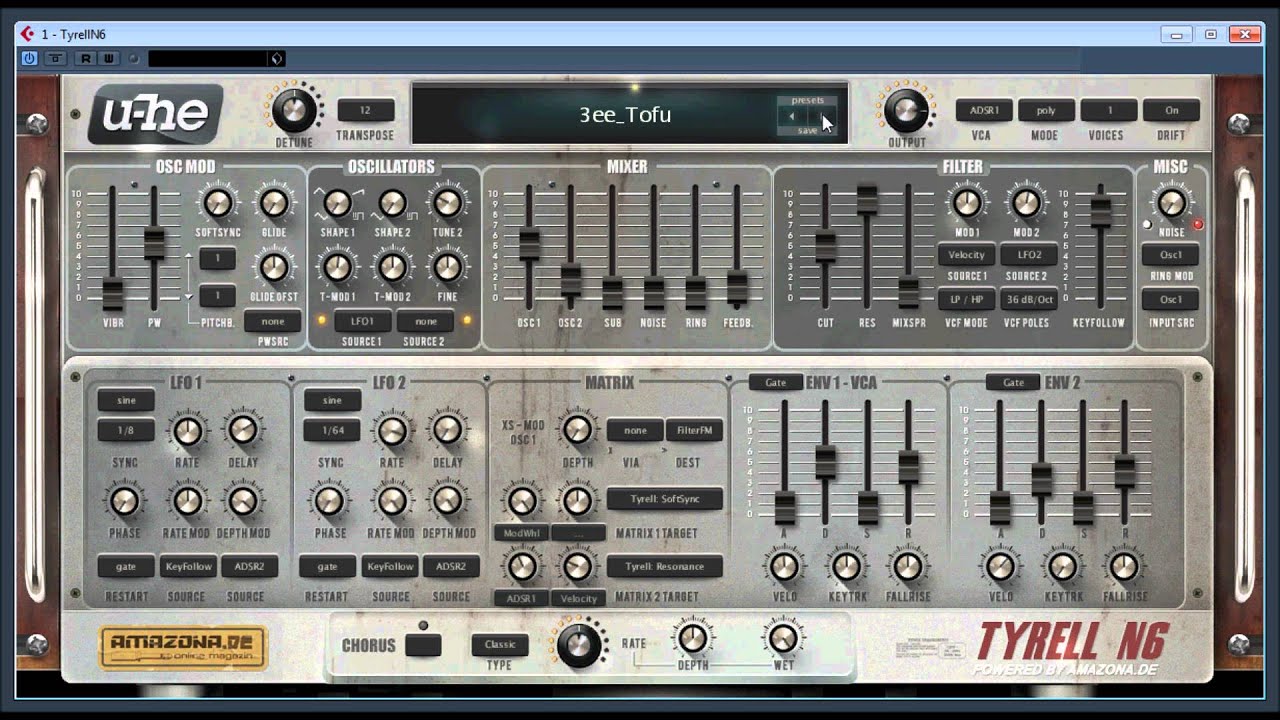Open the FilterFM DEST menu
1280x720 pixels.
[694, 431]
